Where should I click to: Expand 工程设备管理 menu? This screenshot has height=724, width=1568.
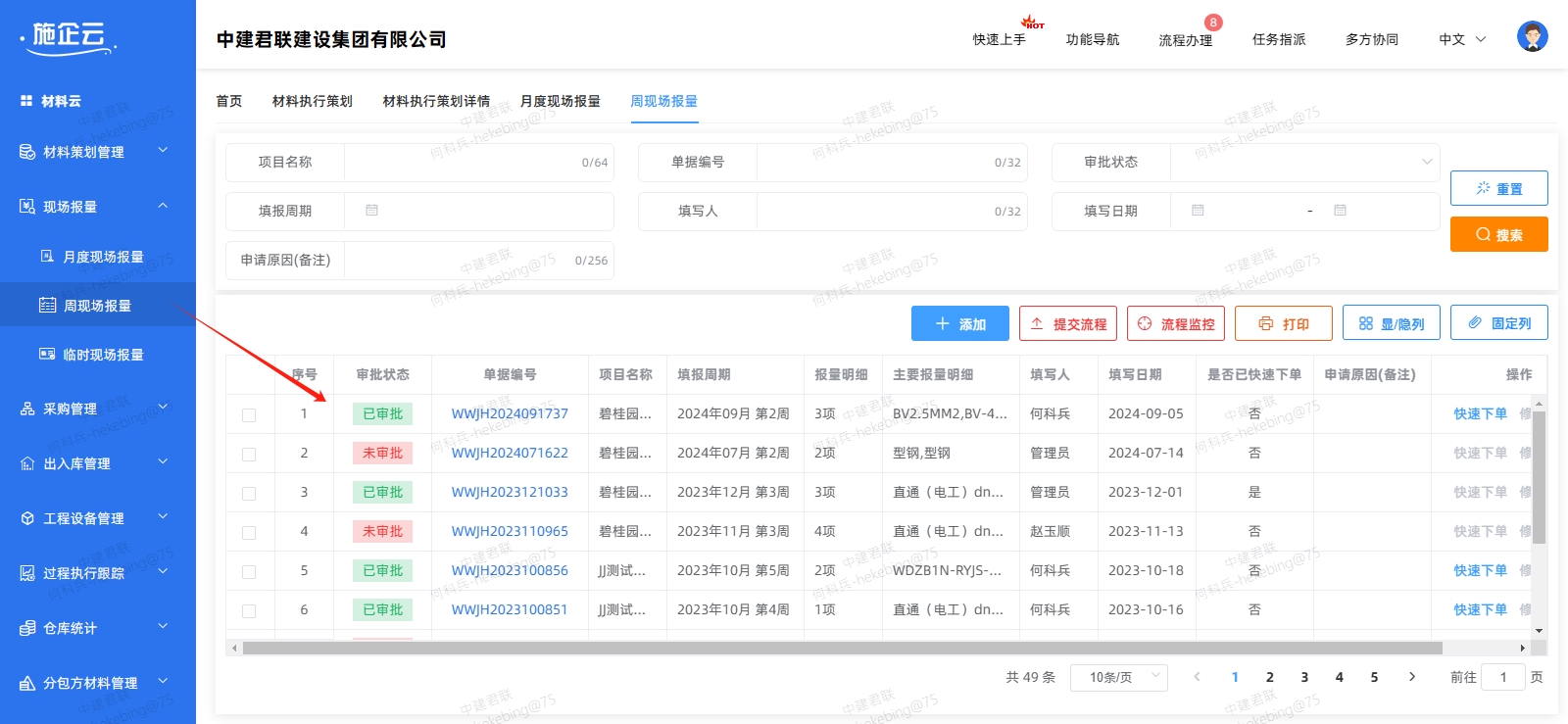tap(163, 517)
